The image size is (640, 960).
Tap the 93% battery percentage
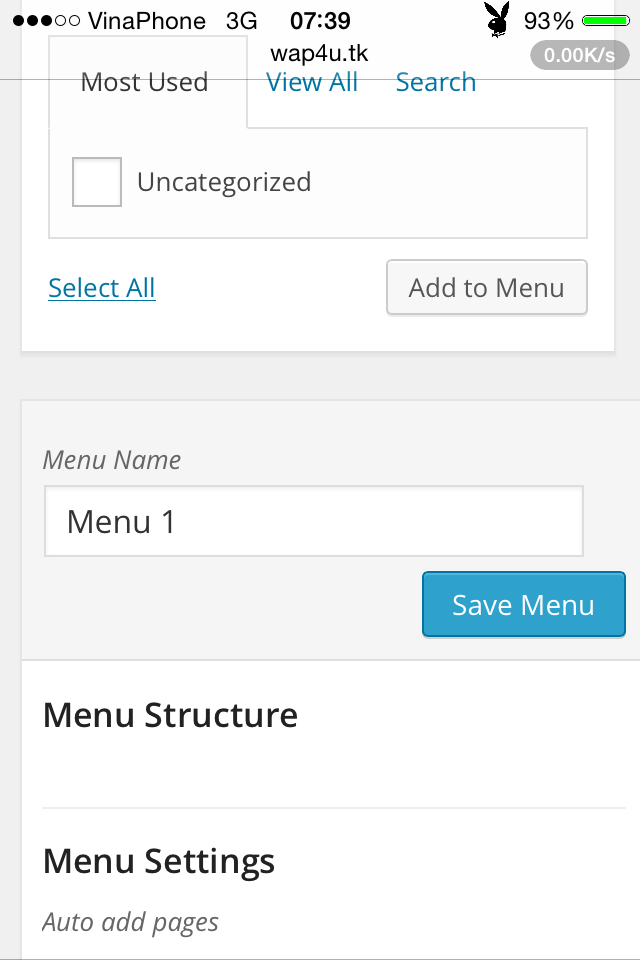[549, 21]
